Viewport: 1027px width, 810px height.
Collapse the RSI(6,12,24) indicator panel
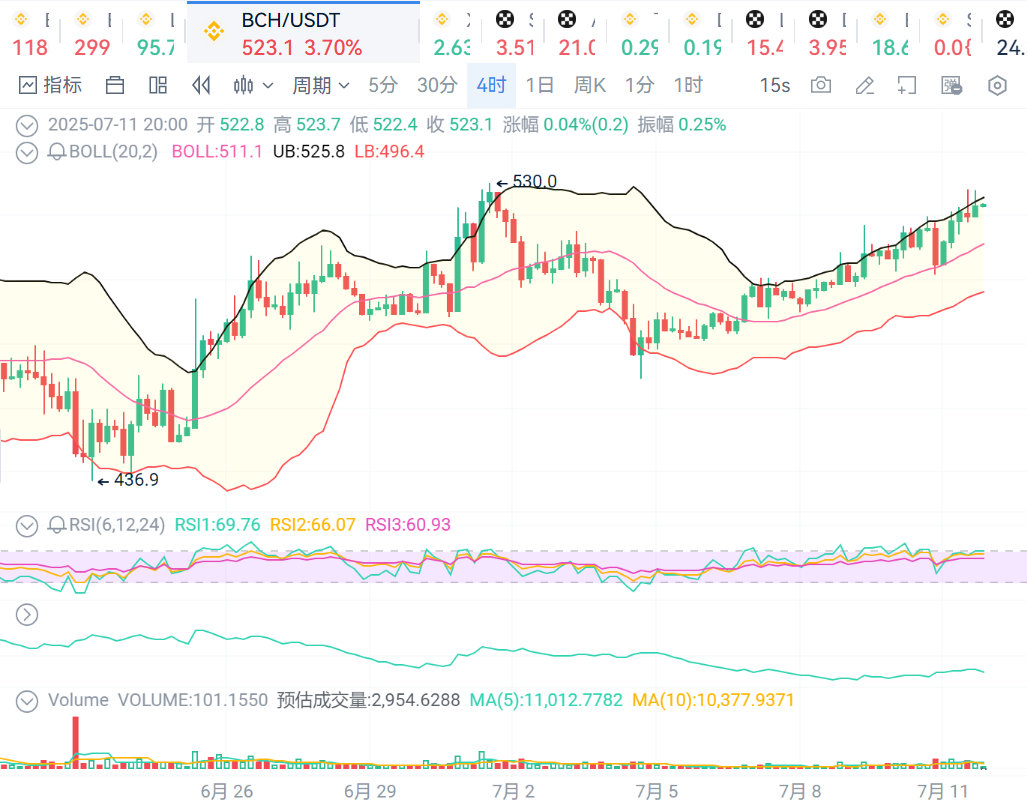point(27,526)
